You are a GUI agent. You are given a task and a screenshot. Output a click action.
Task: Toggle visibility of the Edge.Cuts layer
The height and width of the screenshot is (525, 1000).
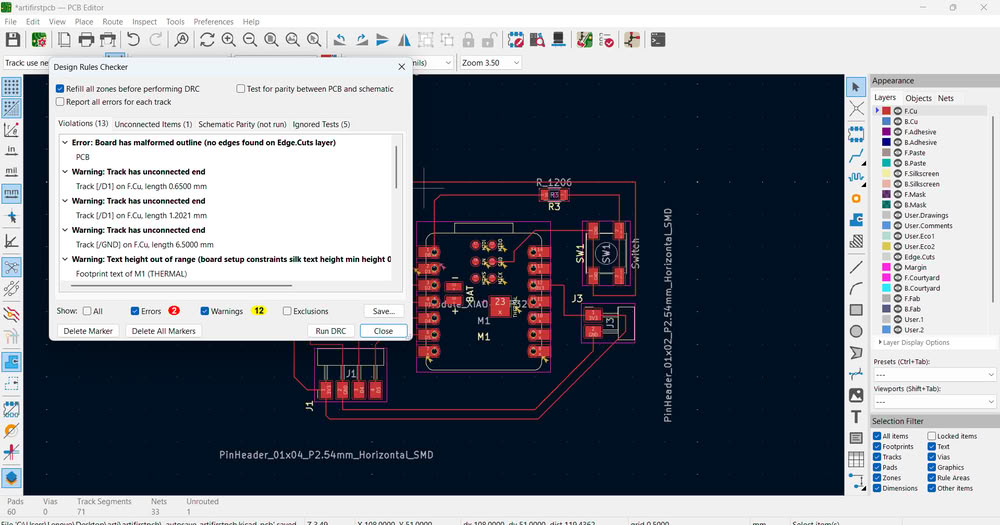click(x=898, y=257)
